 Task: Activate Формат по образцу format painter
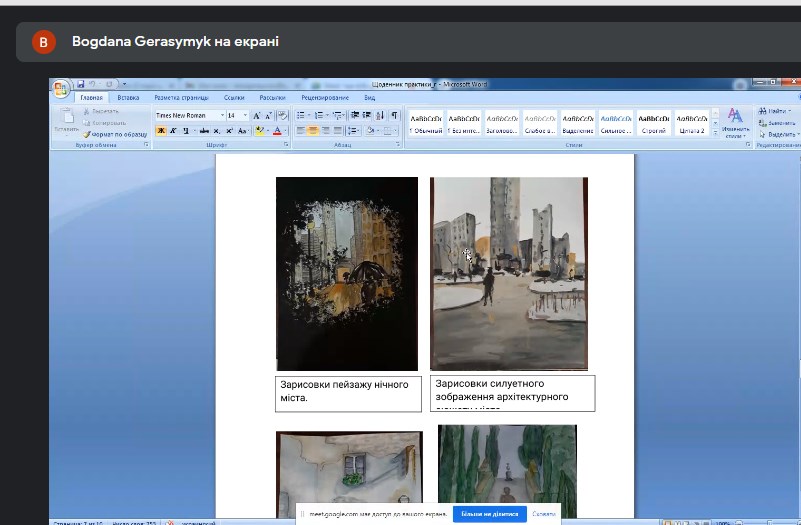point(115,134)
